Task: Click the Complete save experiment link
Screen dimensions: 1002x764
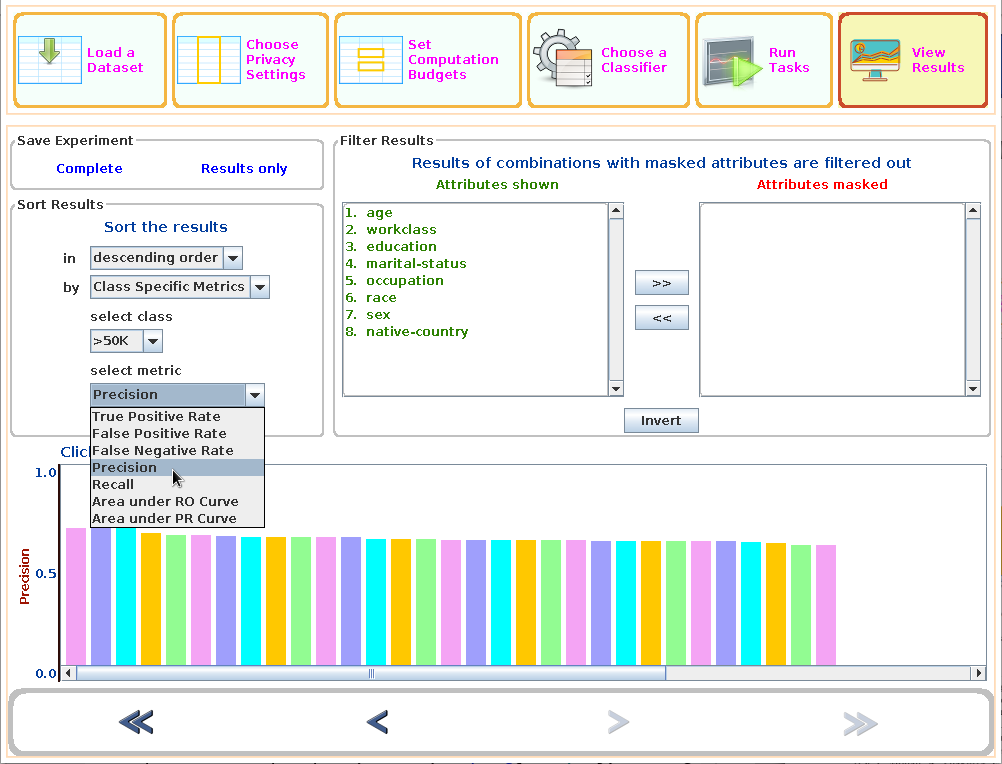Action: coord(89,169)
